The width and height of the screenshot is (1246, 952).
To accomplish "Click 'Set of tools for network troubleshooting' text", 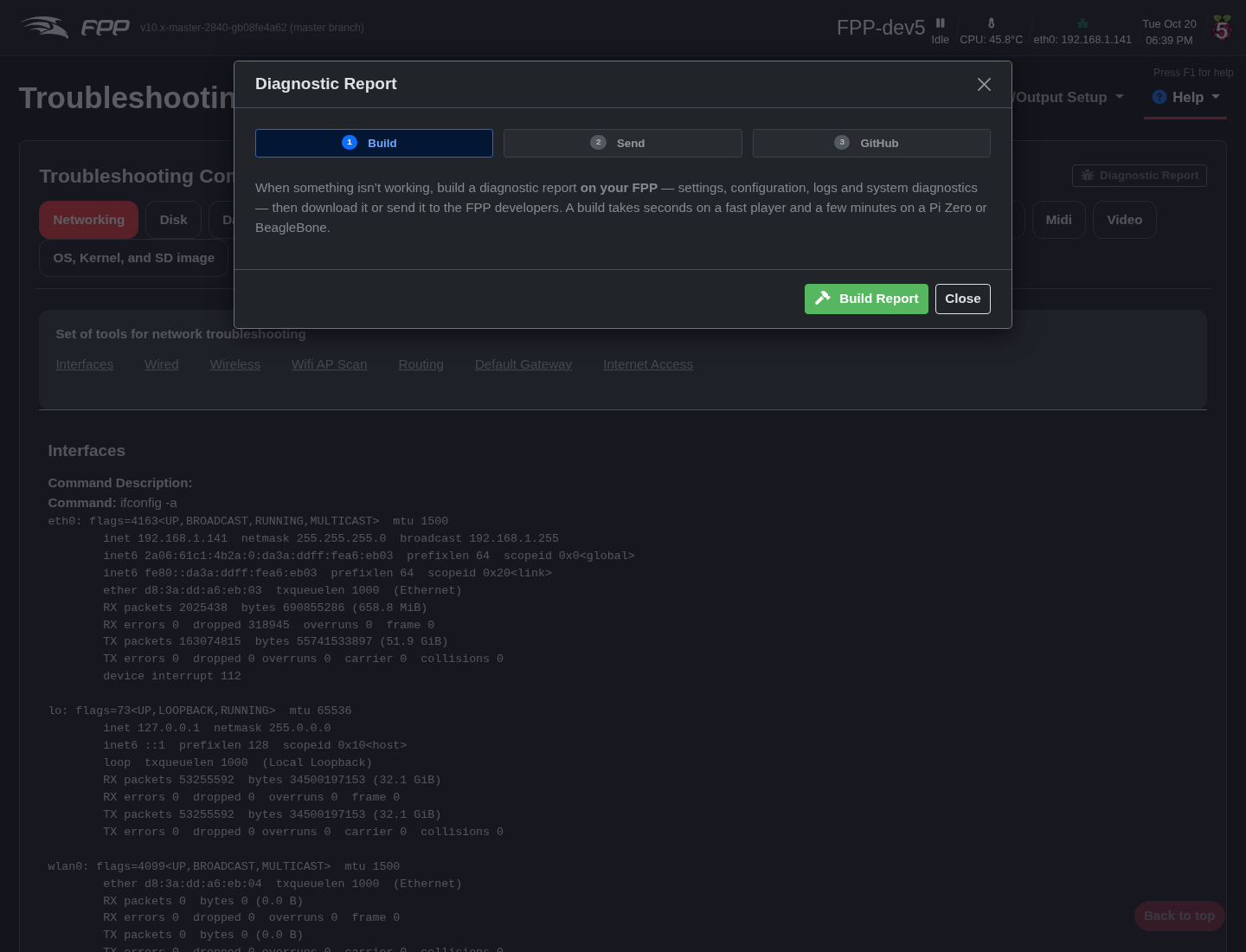I will tap(181, 334).
